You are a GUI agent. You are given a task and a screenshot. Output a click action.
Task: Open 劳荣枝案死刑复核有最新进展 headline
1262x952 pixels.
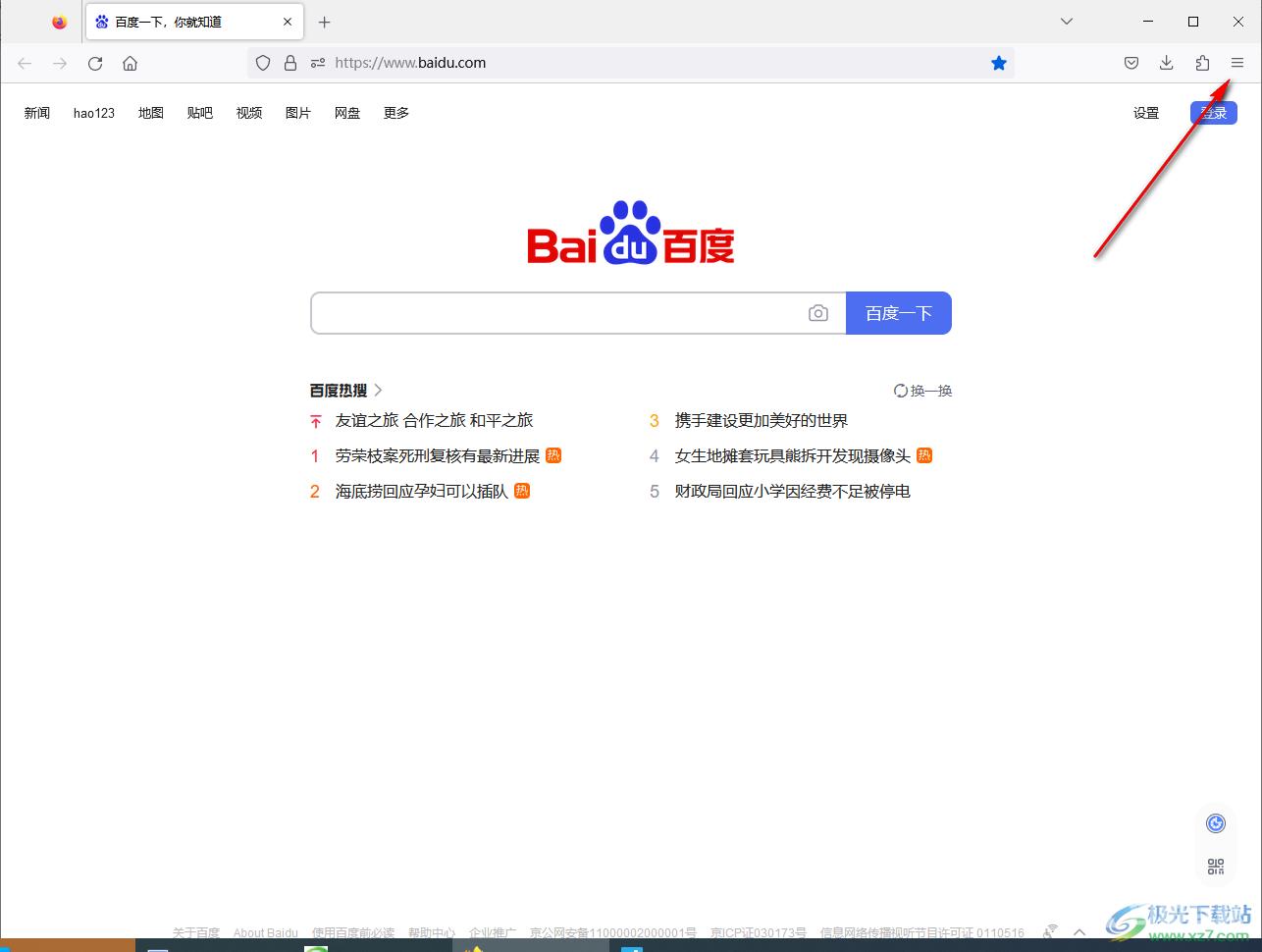(x=438, y=455)
